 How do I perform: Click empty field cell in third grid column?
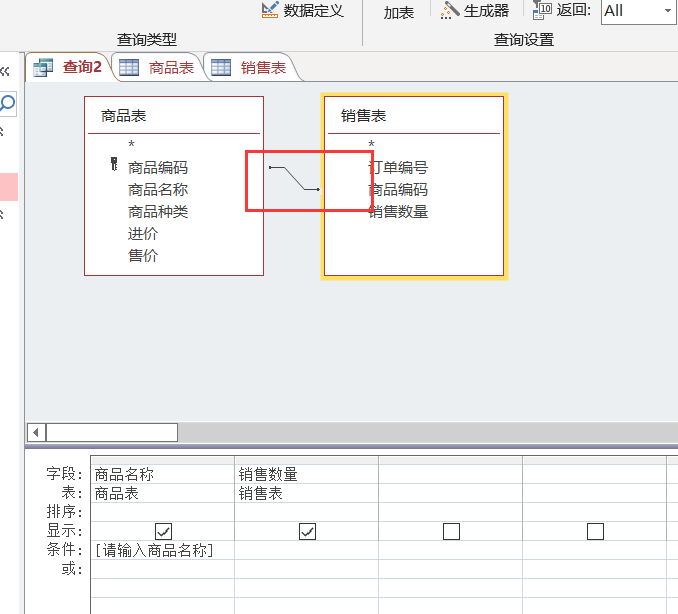pos(451,474)
